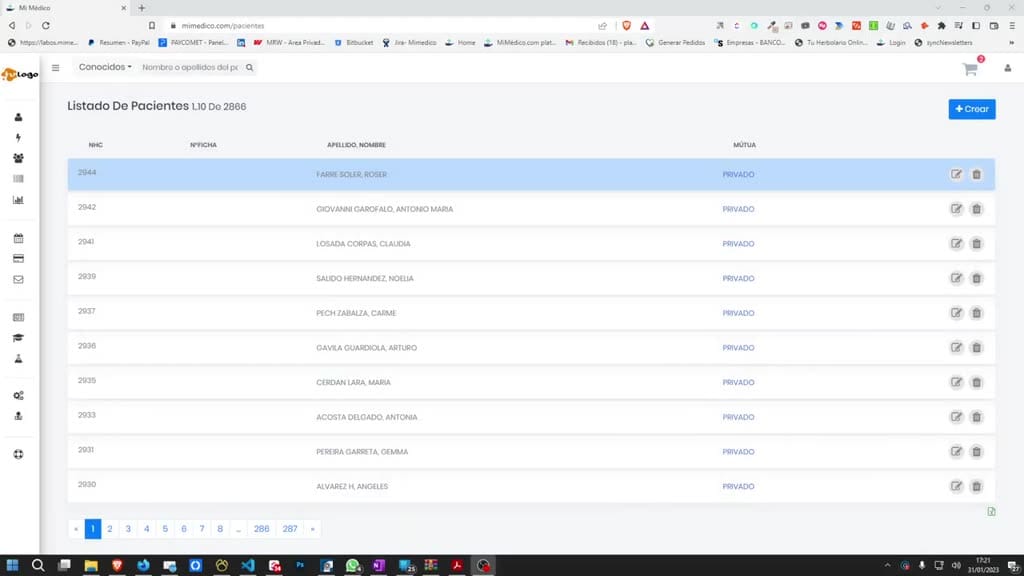Go to page 8 of patients

tap(220, 528)
